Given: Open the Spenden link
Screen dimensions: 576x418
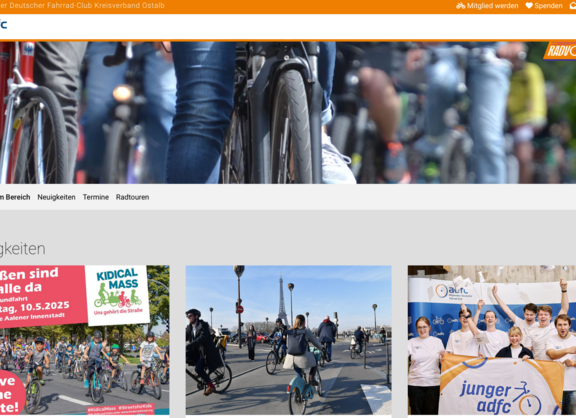Looking at the screenshot, I should tap(544, 6).
